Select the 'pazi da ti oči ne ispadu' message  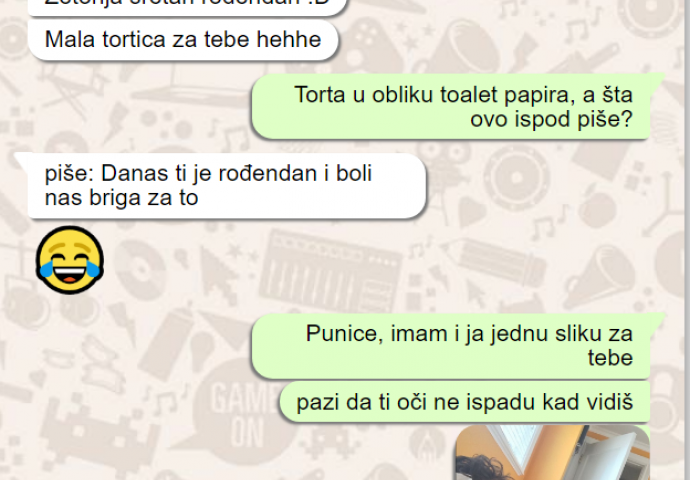pos(465,402)
